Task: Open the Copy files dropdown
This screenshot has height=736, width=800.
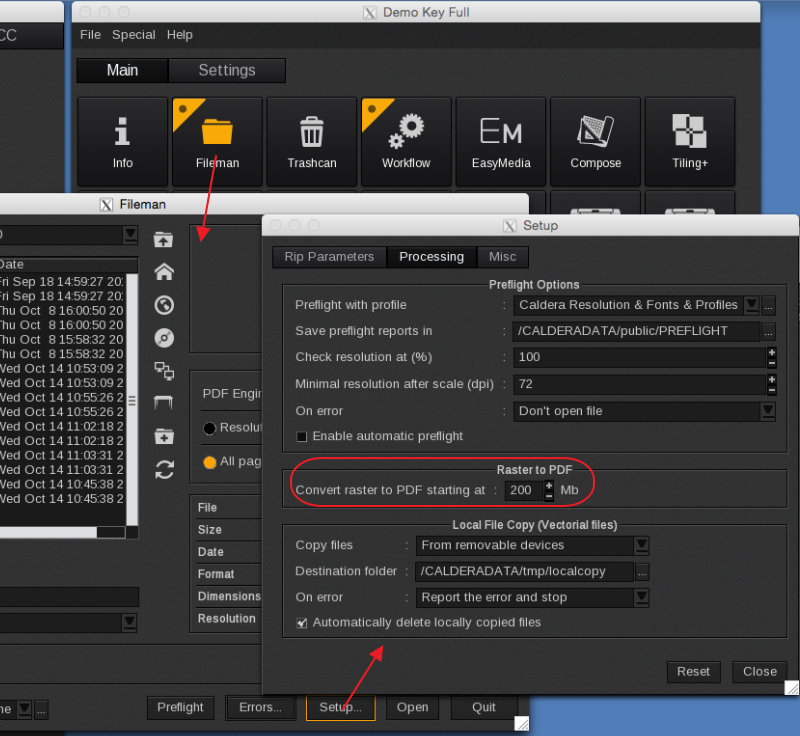Action: click(641, 545)
